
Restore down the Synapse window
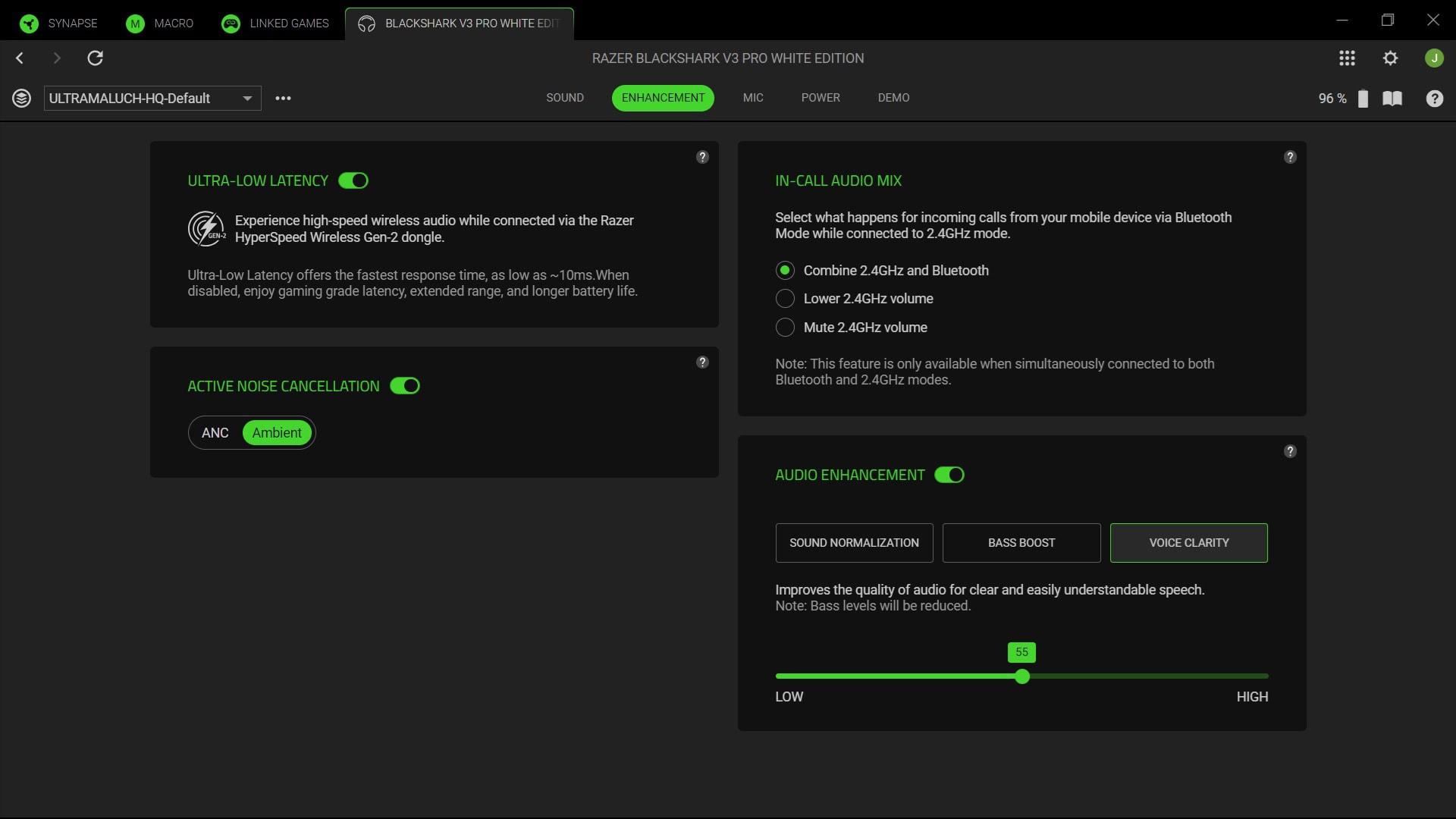click(x=1388, y=20)
